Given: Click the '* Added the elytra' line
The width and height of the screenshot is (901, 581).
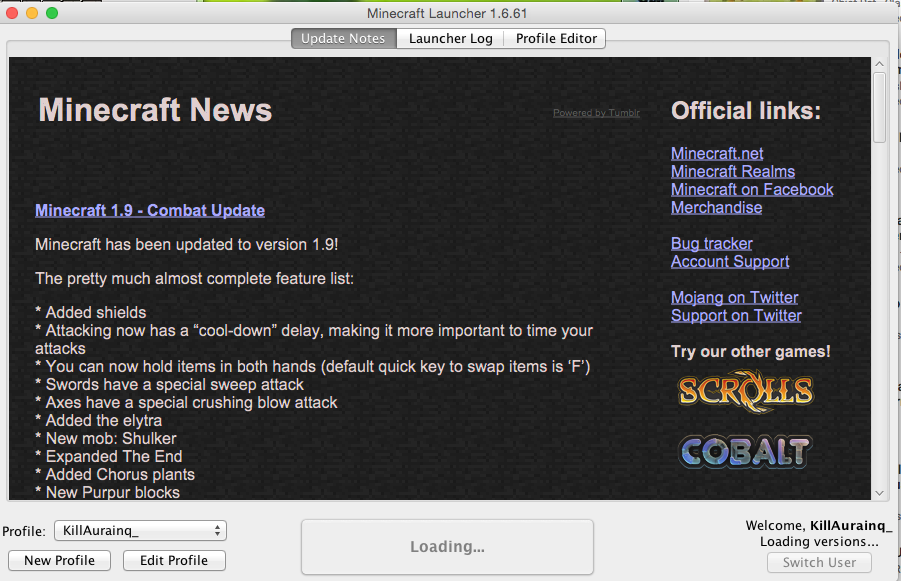Looking at the screenshot, I should click(98, 421).
